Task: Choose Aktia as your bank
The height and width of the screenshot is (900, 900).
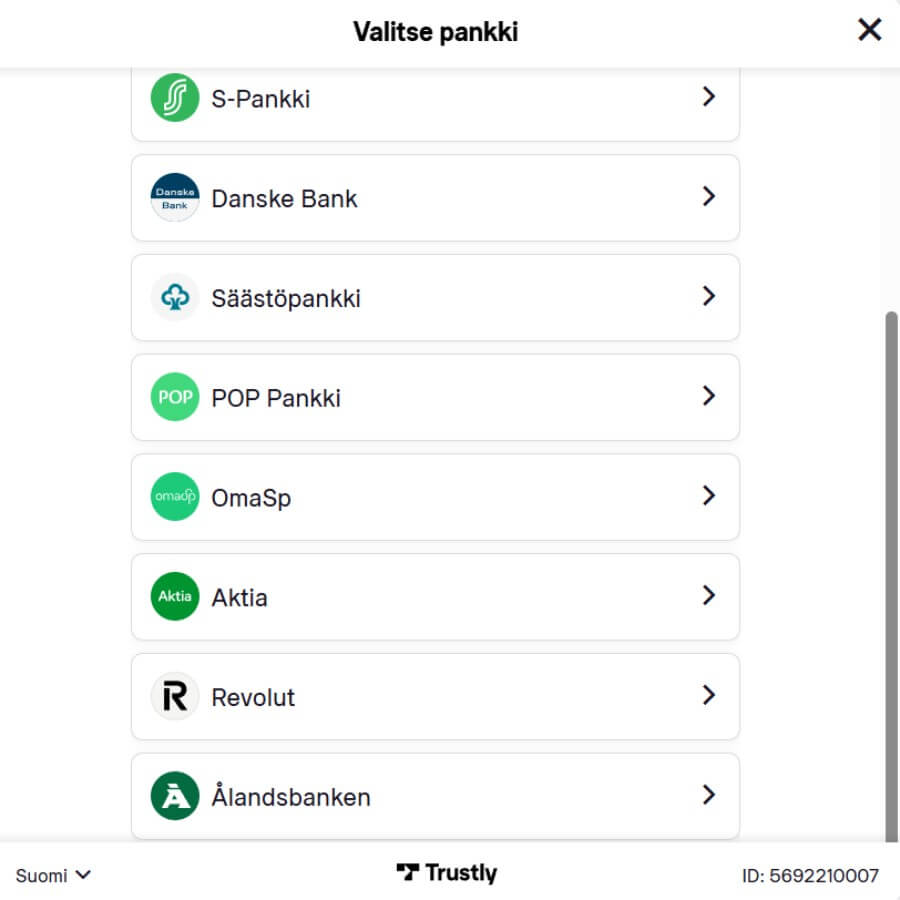Action: tap(239, 598)
